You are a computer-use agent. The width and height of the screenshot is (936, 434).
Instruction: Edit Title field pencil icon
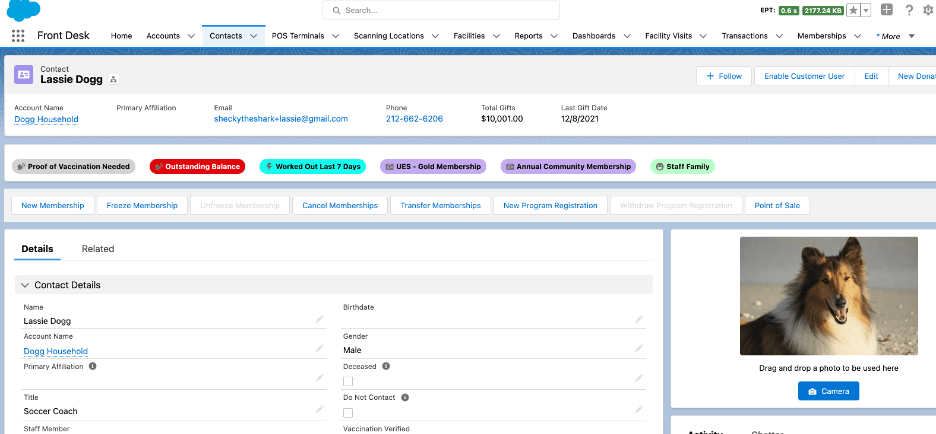coord(319,409)
